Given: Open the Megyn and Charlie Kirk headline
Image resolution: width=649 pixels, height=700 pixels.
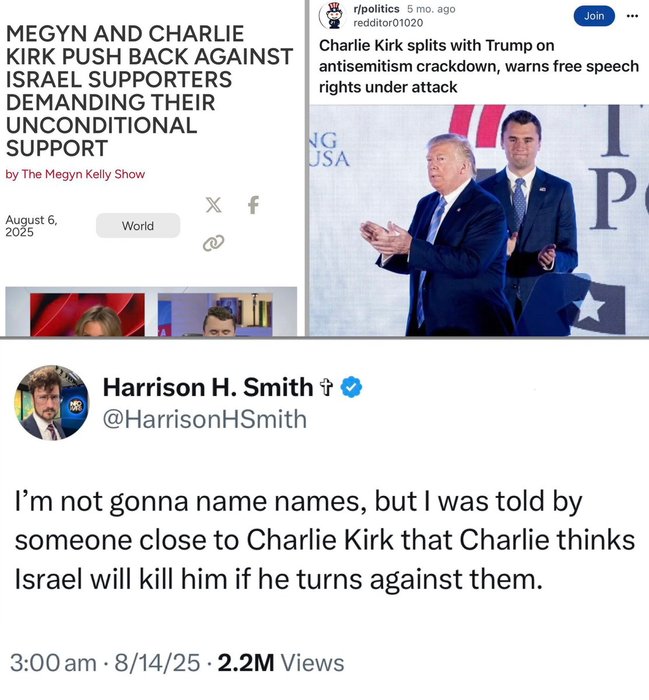Looking at the screenshot, I should (149, 91).
